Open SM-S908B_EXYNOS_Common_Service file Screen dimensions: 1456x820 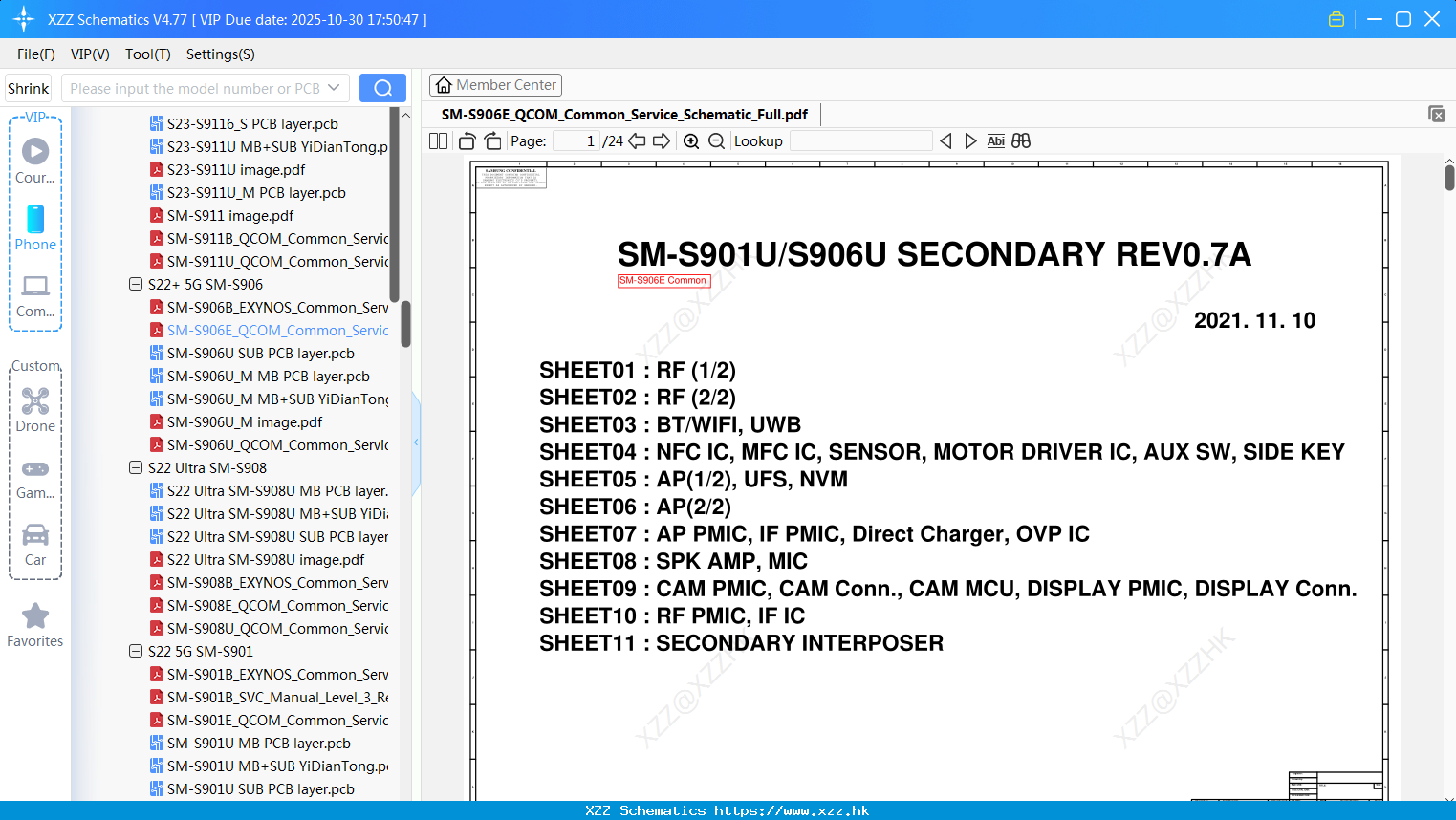pyautogui.click(x=269, y=582)
